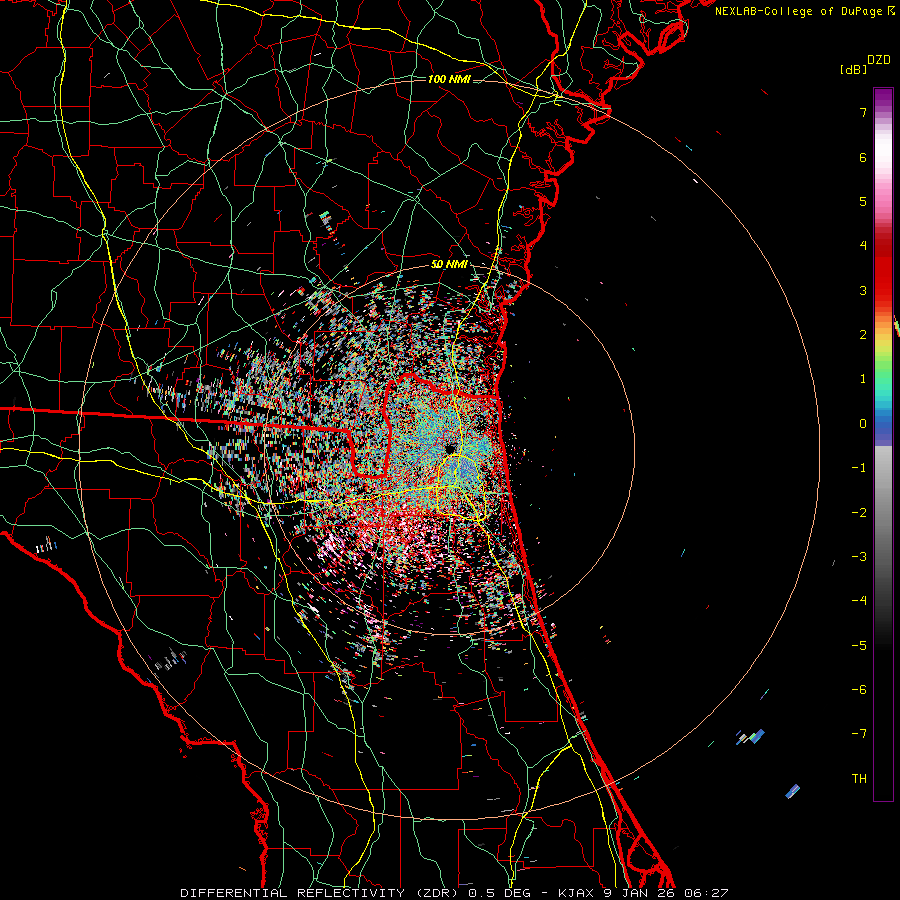Click the scale value 0
Image resolution: width=900 pixels, height=900 pixels.
click(863, 424)
